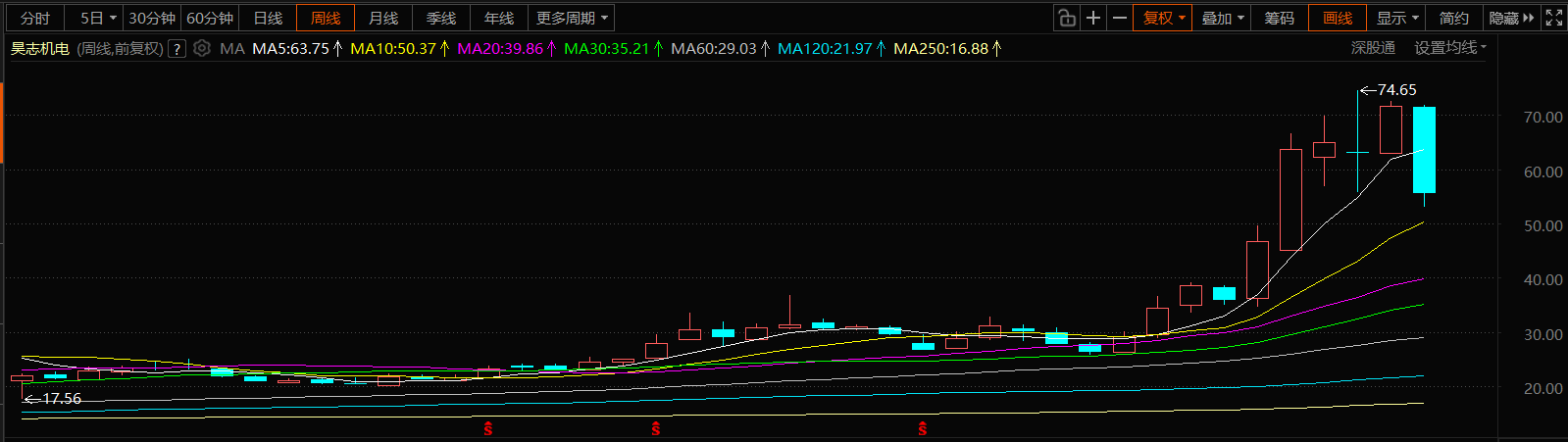Click the 筹码 chip distribution button
This screenshot has width=1568, height=442.
pyautogui.click(x=1280, y=18)
